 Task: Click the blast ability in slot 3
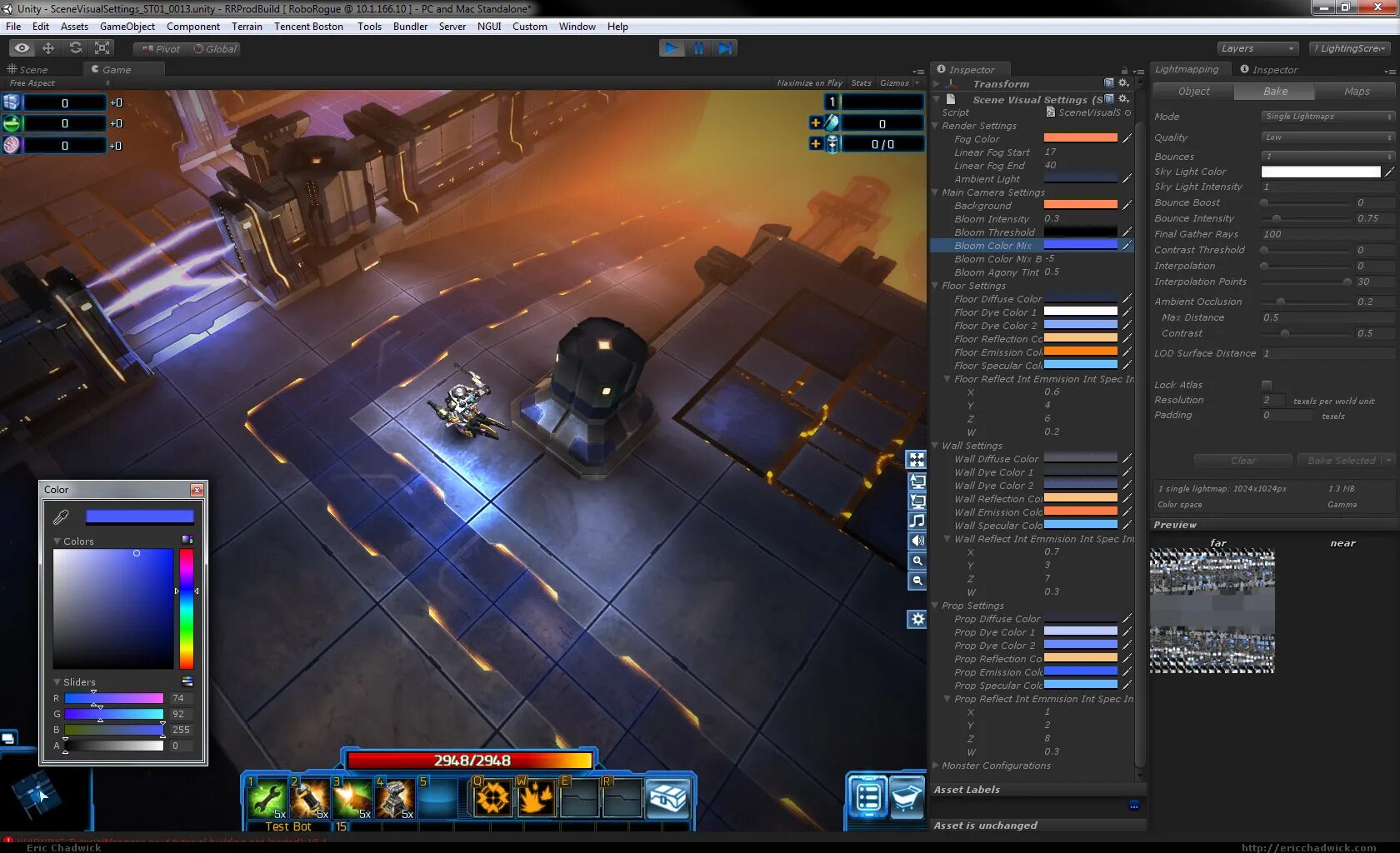tap(352, 798)
